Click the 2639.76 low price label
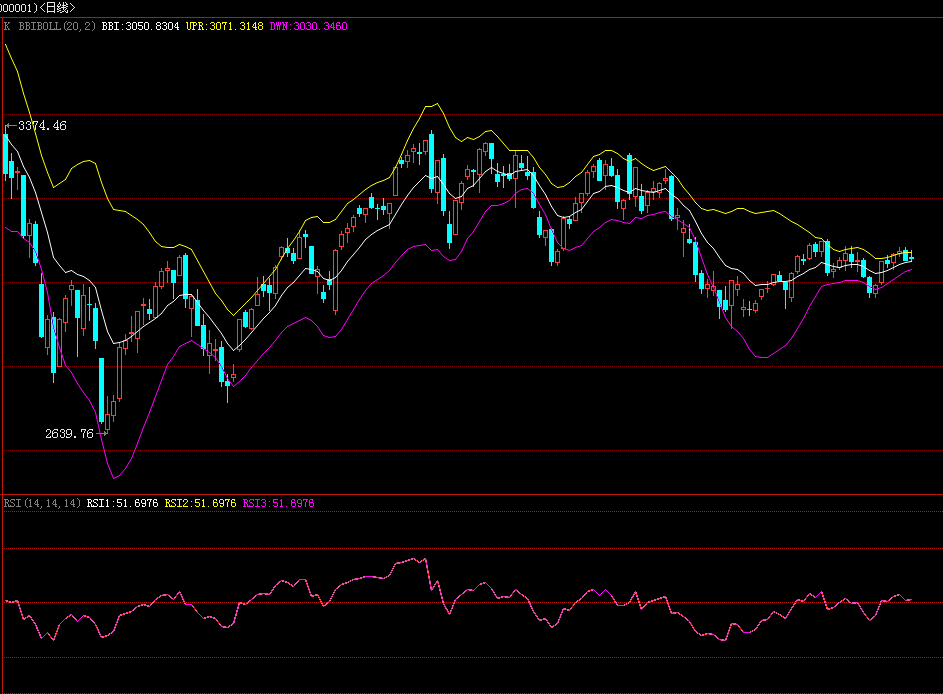 [x=69, y=434]
